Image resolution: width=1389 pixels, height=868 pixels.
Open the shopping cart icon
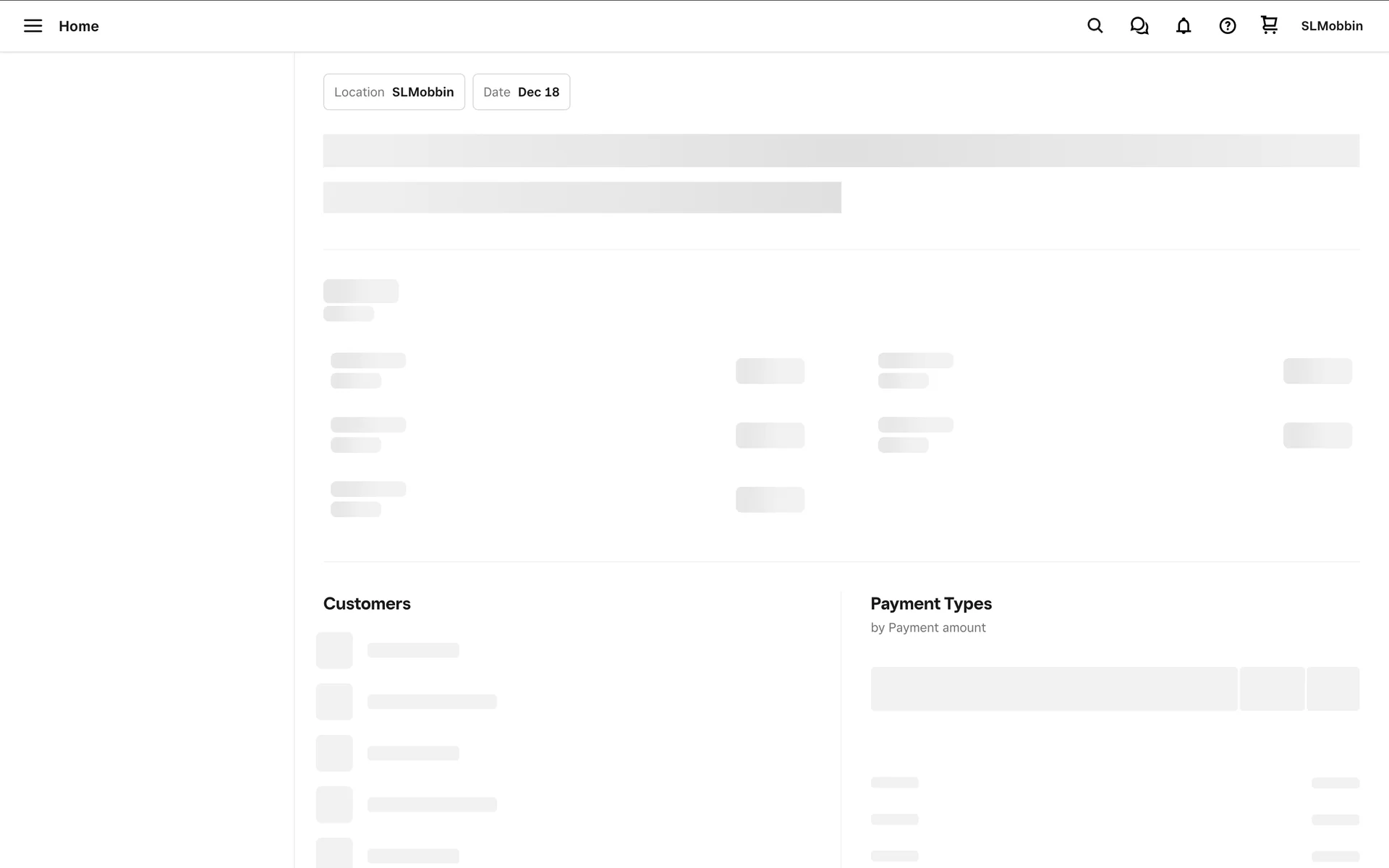(1269, 25)
